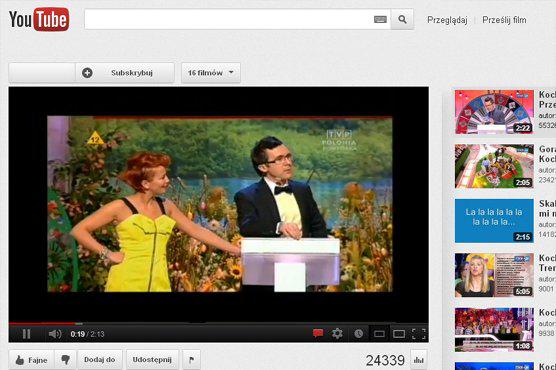Click the 24339 view count
The width and height of the screenshot is (556, 370).
click(385, 360)
